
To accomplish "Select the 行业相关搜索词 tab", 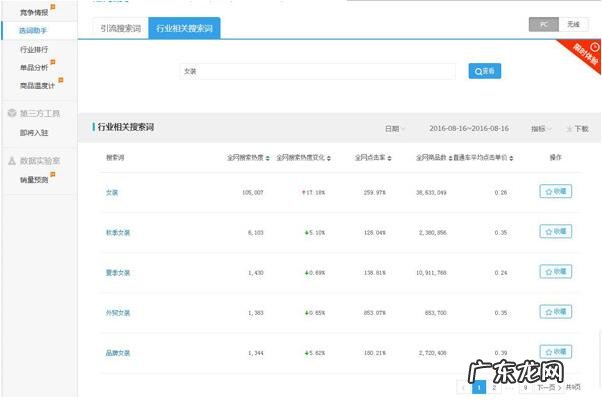I will (184, 28).
